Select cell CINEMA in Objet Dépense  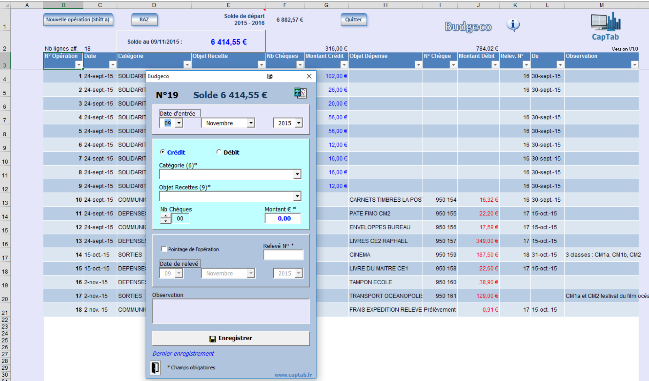click(x=385, y=255)
